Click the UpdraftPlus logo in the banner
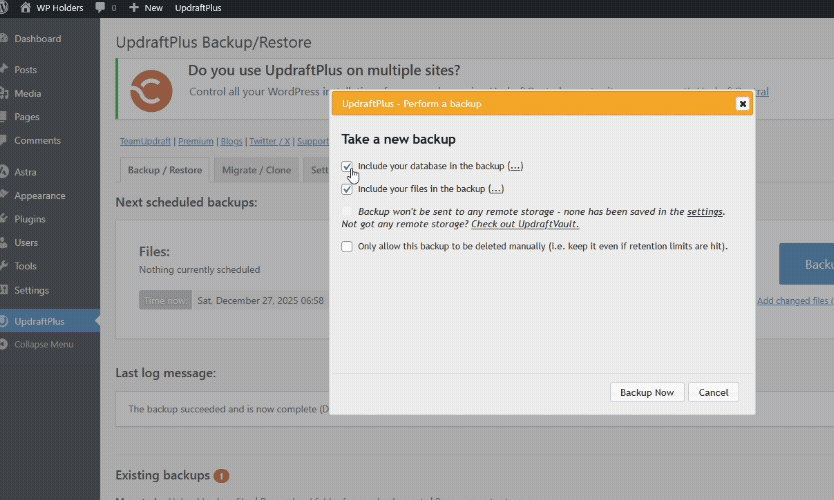Image resolution: width=834 pixels, height=500 pixels. tap(151, 91)
